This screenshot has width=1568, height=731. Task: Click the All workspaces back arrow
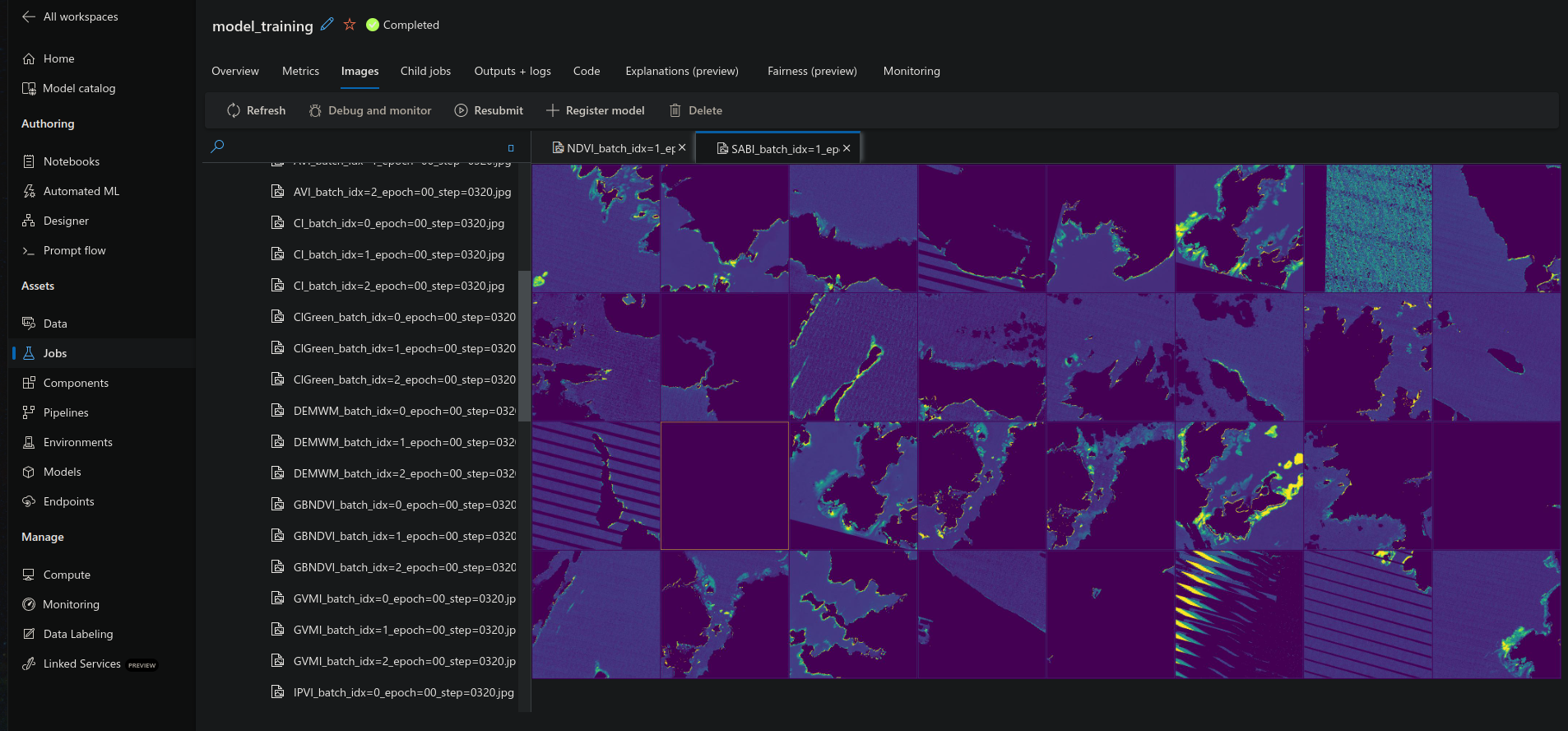coord(29,16)
